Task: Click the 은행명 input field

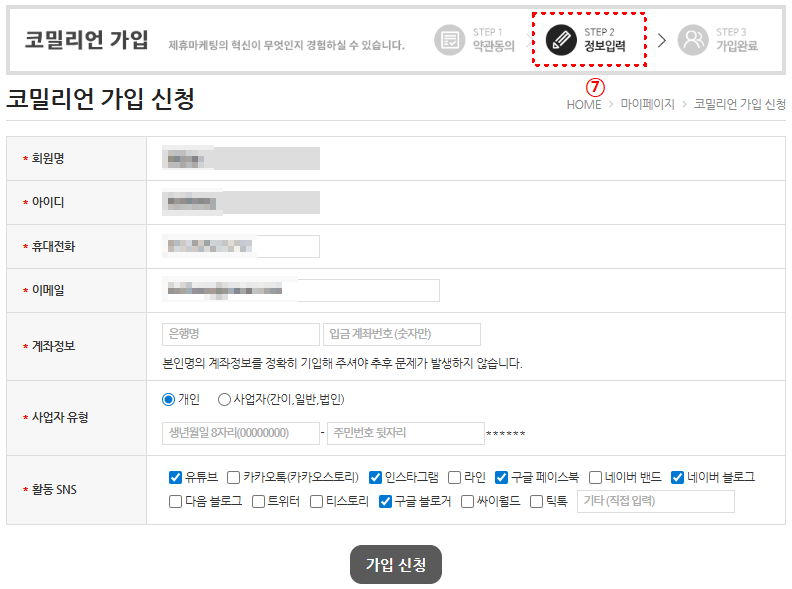Action: point(240,334)
